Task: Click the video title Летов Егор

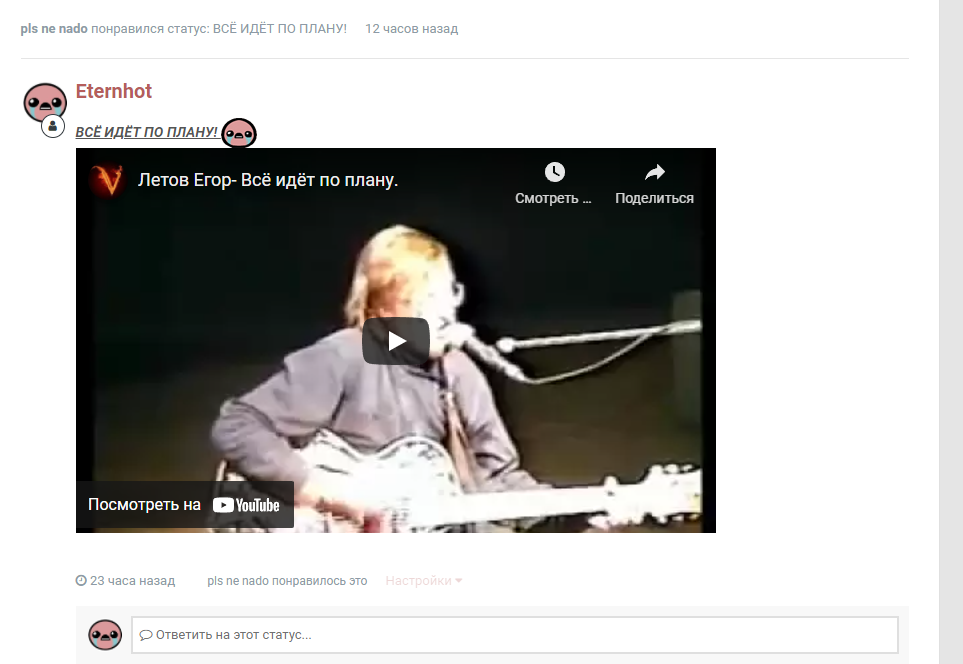Action: point(268,180)
